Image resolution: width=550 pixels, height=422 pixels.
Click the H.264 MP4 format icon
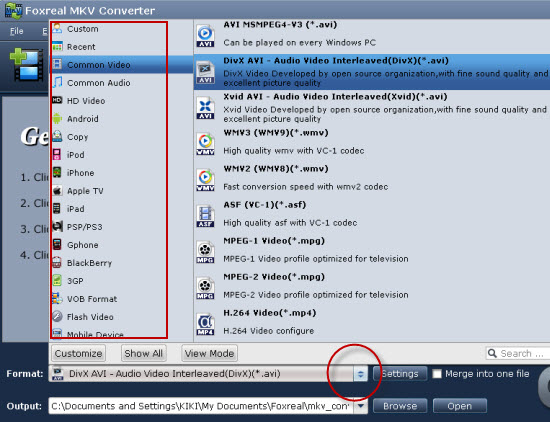[x=205, y=324]
